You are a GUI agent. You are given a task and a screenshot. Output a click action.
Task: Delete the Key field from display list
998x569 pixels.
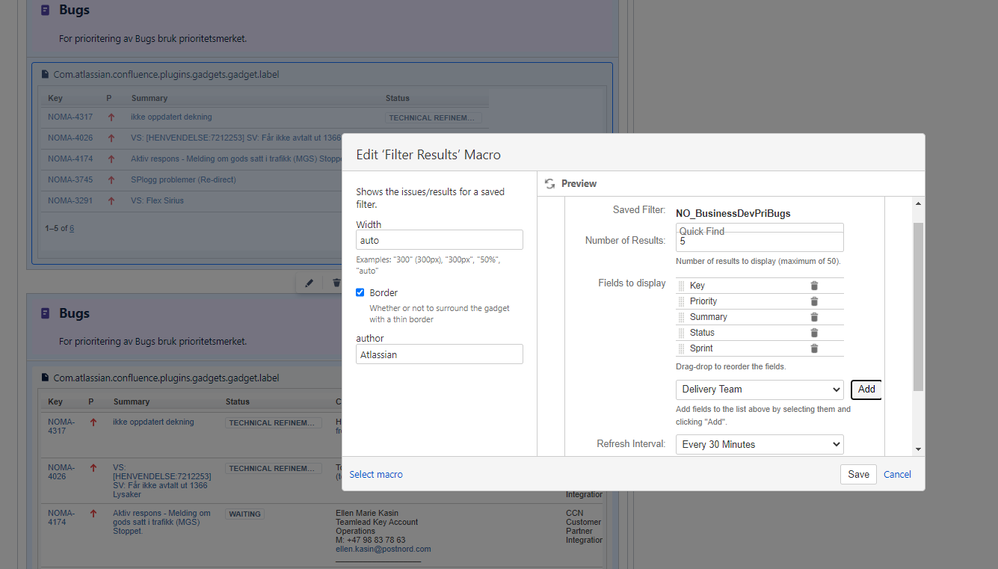click(813, 286)
